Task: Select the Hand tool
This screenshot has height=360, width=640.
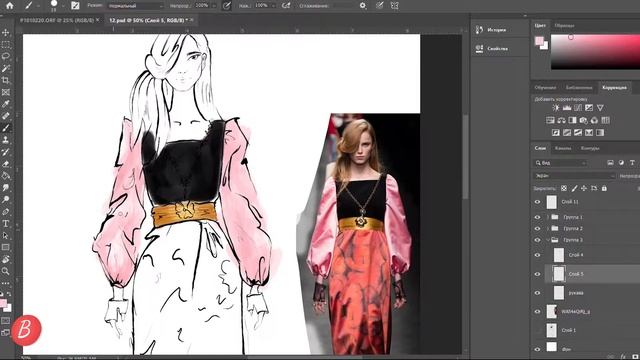Action: coord(6,259)
